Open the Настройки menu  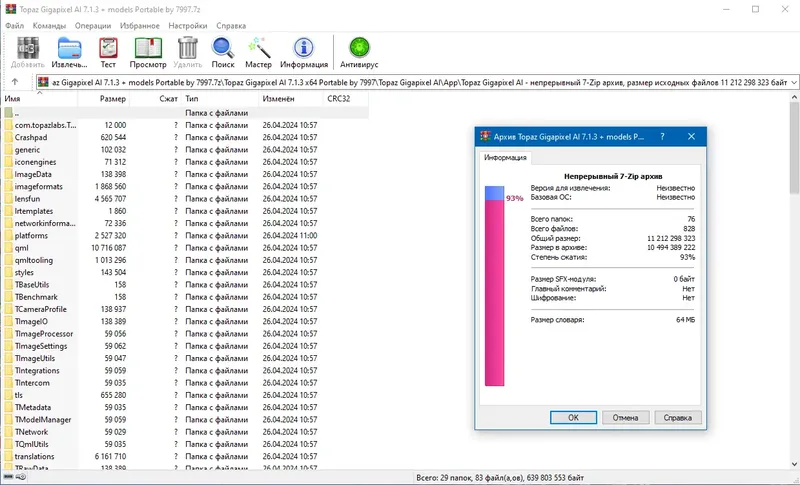pos(188,25)
